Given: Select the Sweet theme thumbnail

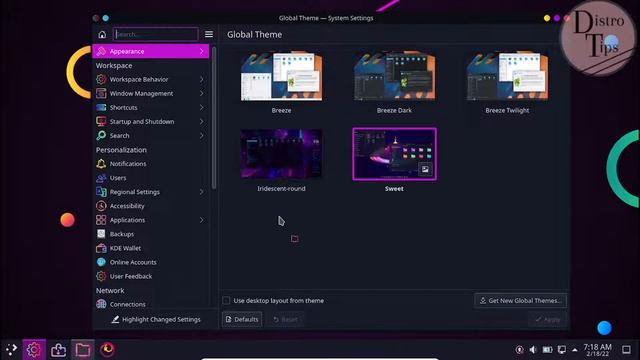Looking at the screenshot, I should click(x=394, y=154).
